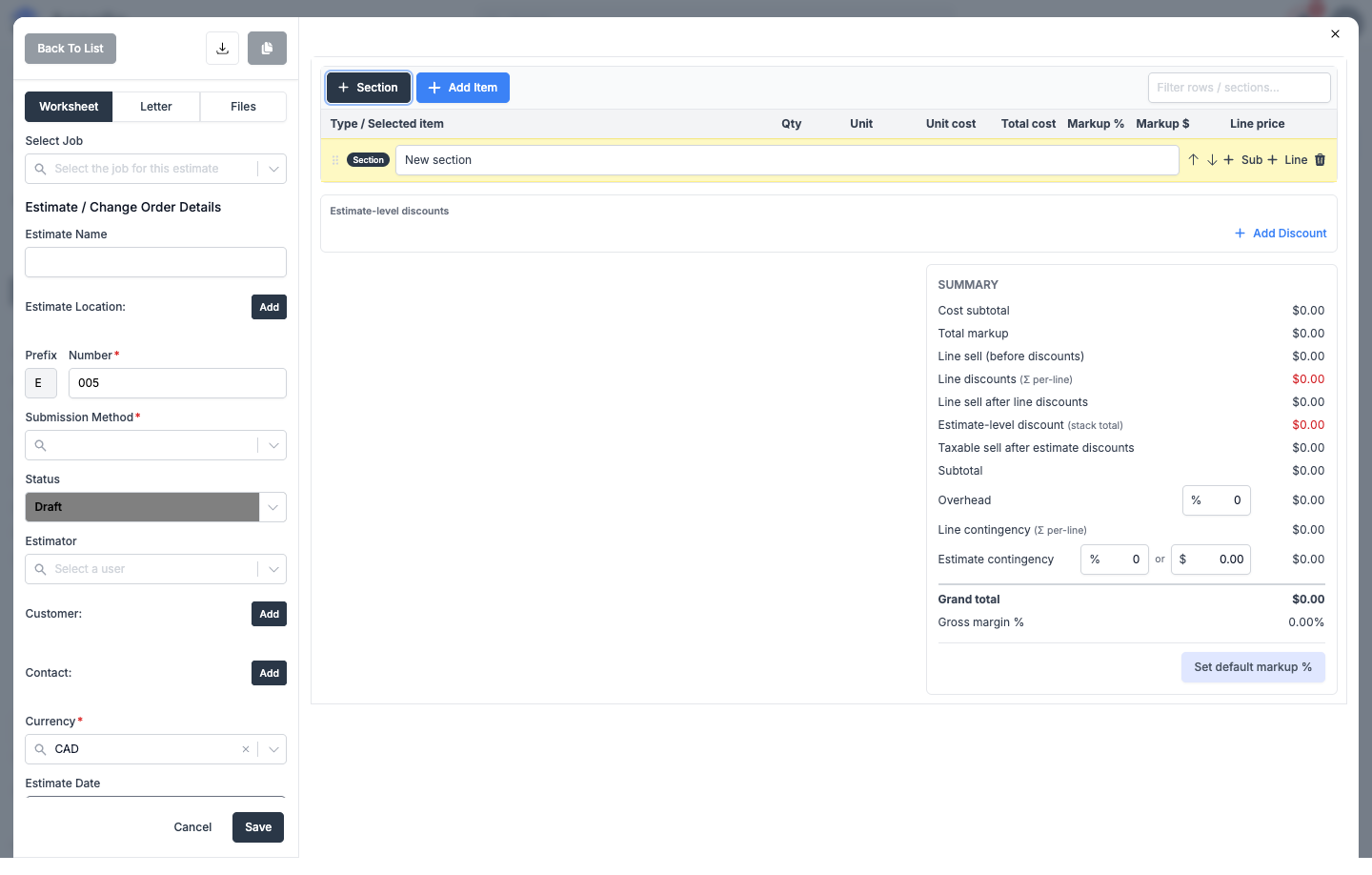This screenshot has height=875, width=1372.
Task: Go Back To List
Action: [x=71, y=49]
